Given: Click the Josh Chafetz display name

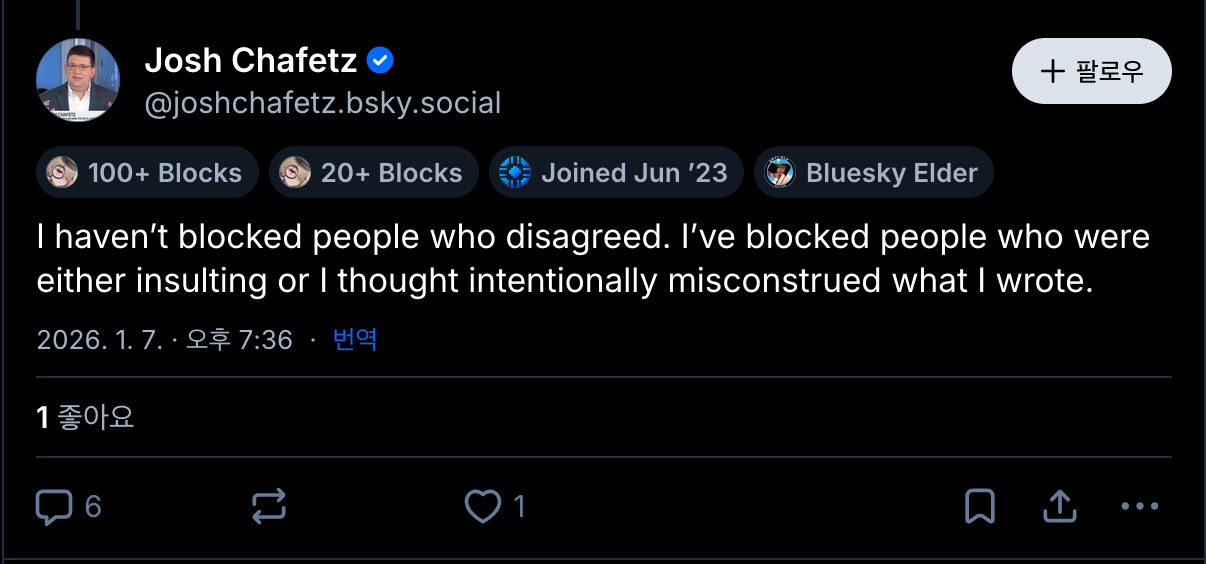Looking at the screenshot, I should click(x=251, y=61).
